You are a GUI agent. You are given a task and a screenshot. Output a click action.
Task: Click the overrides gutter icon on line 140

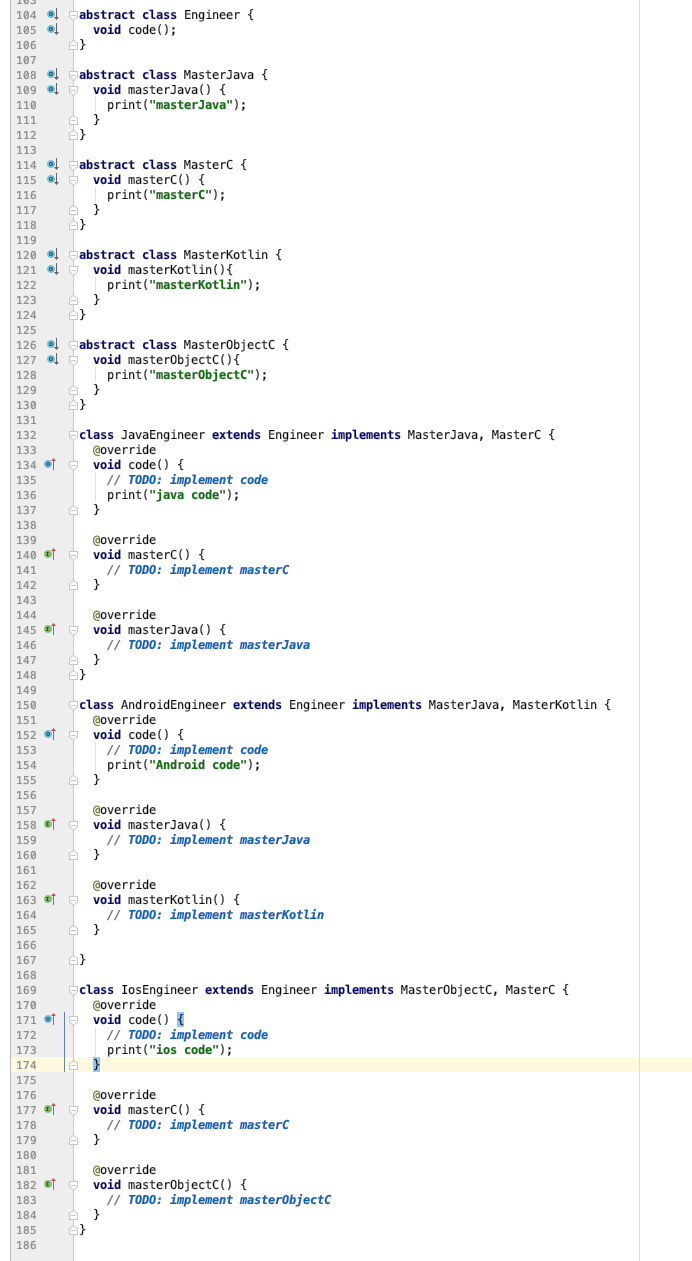pyautogui.click(x=49, y=555)
